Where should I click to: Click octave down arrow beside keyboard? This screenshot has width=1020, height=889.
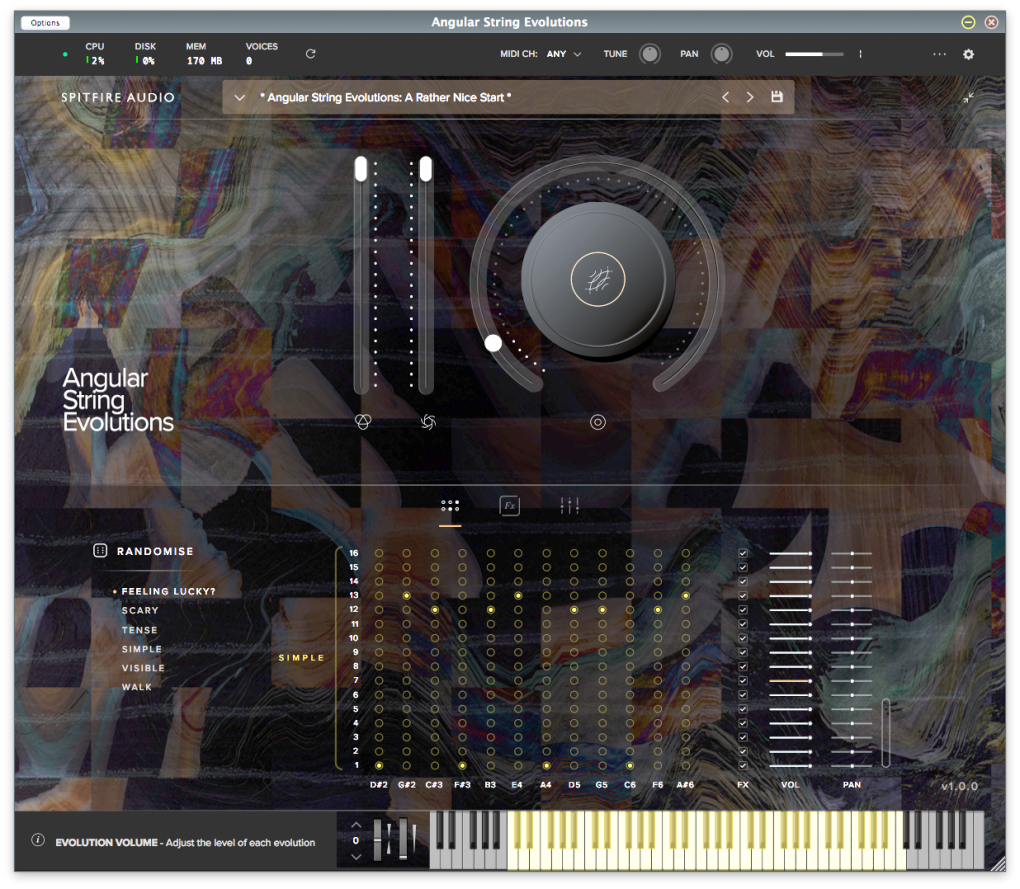(356, 856)
